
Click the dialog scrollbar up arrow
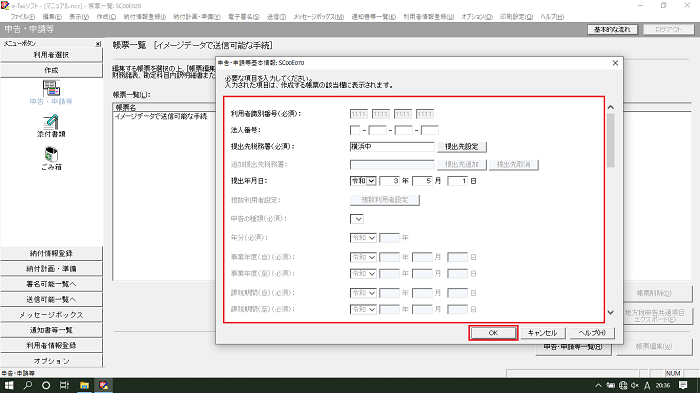point(611,107)
